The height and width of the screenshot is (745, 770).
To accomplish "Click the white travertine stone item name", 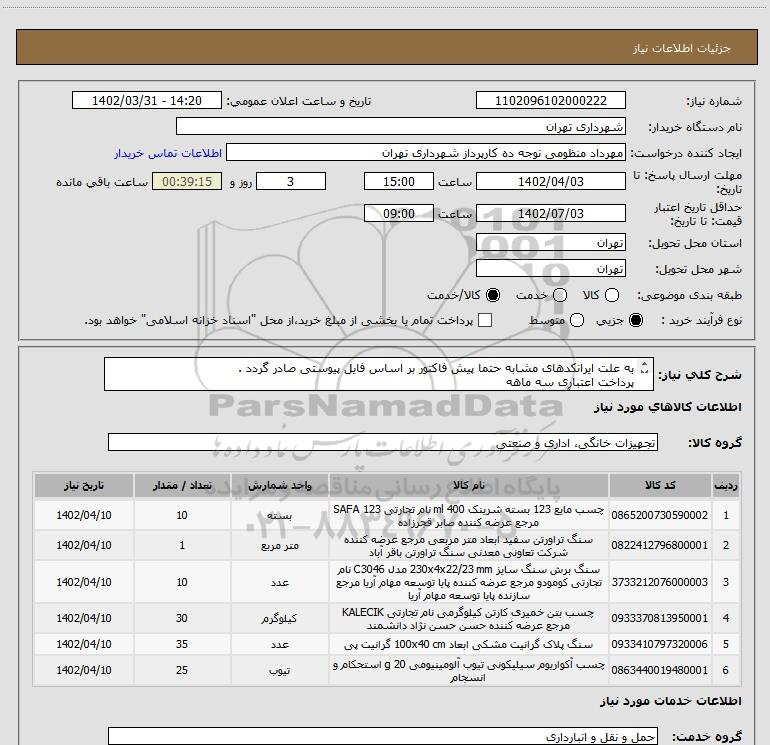I will click(x=468, y=546).
